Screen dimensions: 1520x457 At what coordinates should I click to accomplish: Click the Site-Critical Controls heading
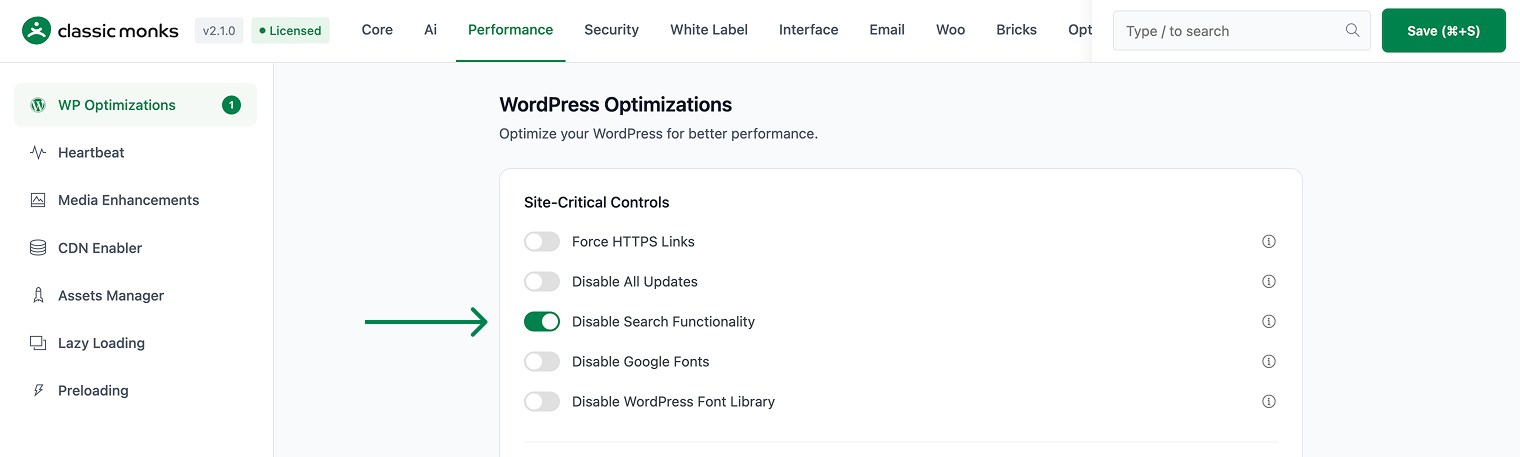coord(597,202)
